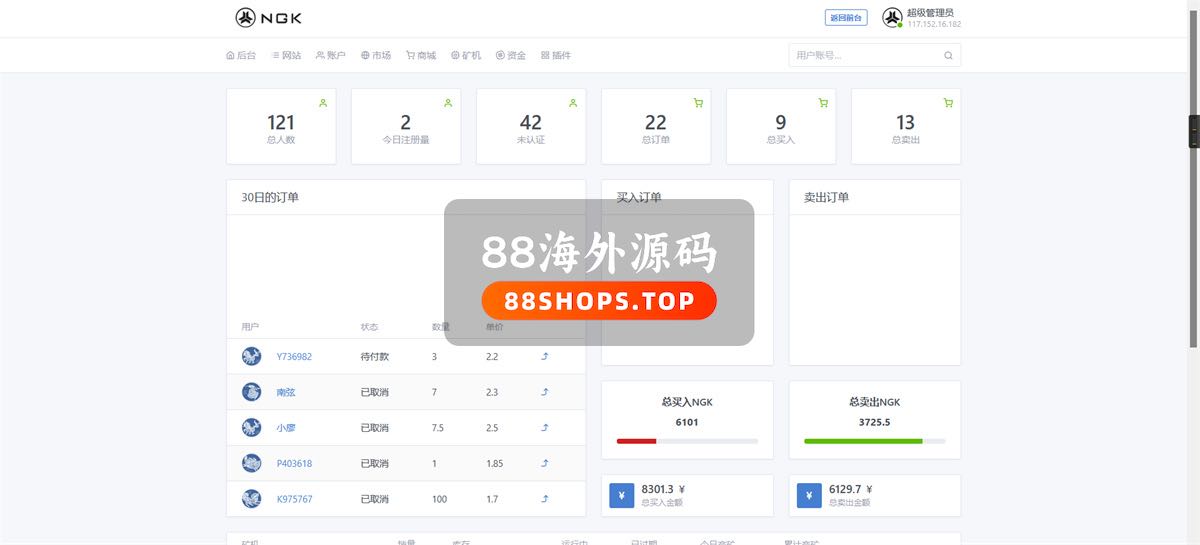Open the 商城 navigation menu
The width and height of the screenshot is (1200, 545).
tap(421, 56)
